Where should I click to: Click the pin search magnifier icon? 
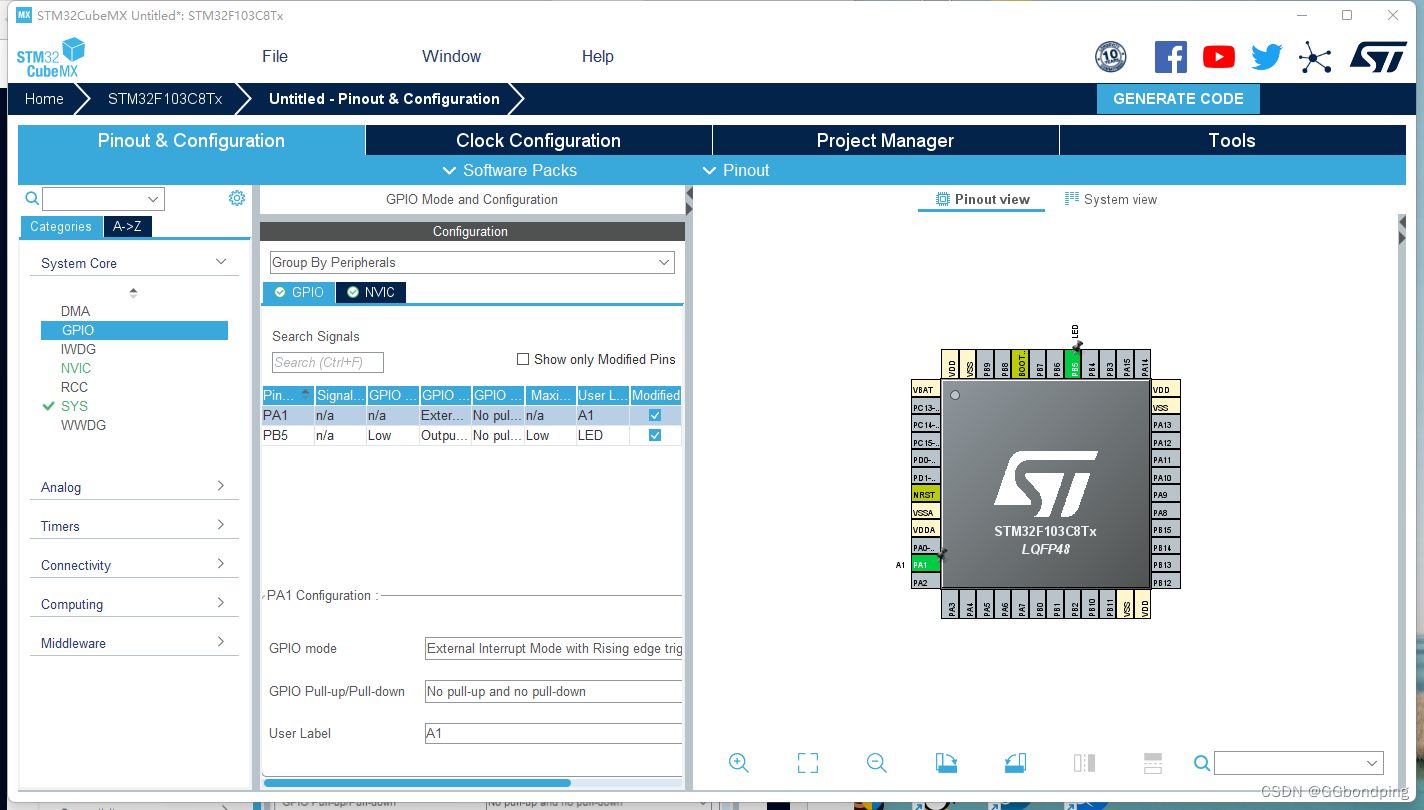(x=1202, y=763)
